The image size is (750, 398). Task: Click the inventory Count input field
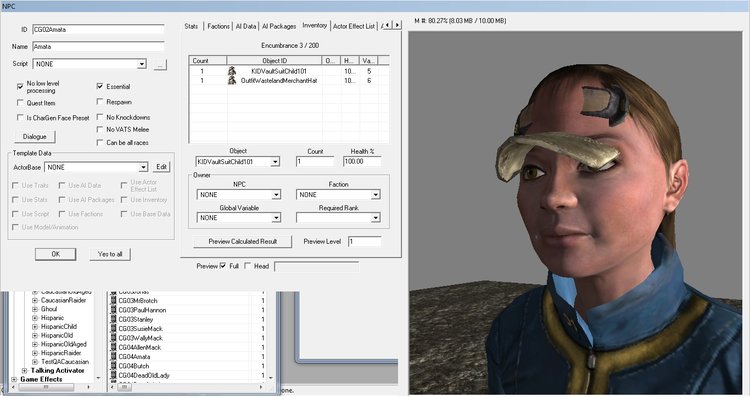[315, 162]
